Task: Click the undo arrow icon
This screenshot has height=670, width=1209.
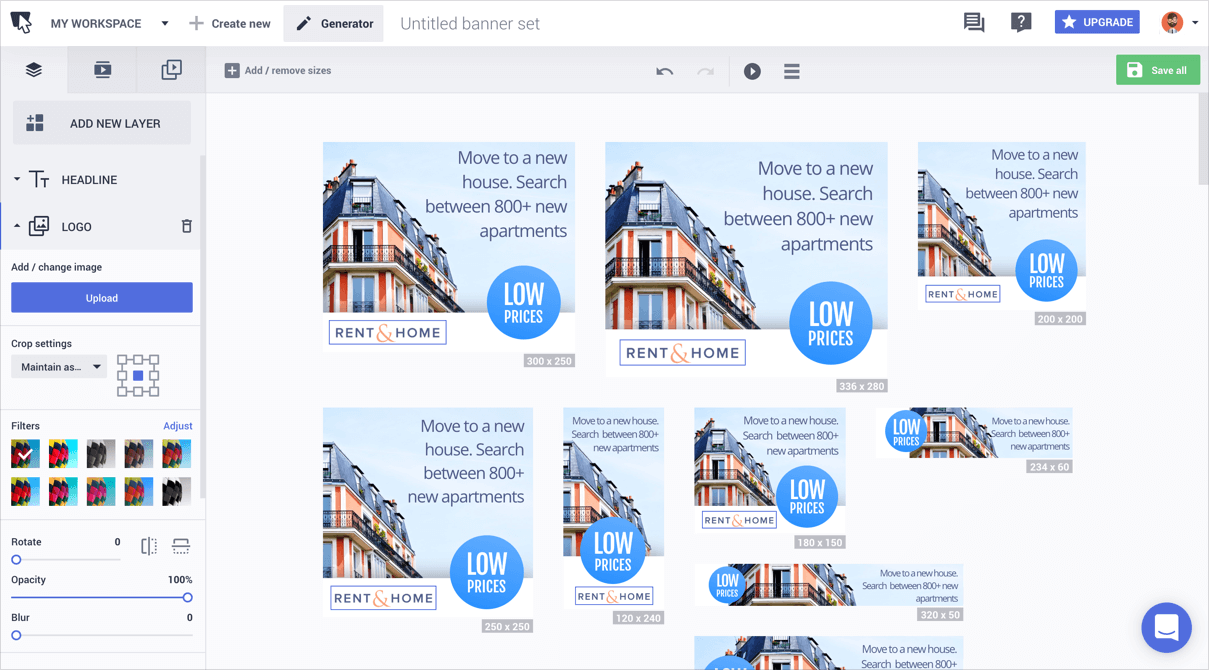Action: pyautogui.click(x=664, y=71)
